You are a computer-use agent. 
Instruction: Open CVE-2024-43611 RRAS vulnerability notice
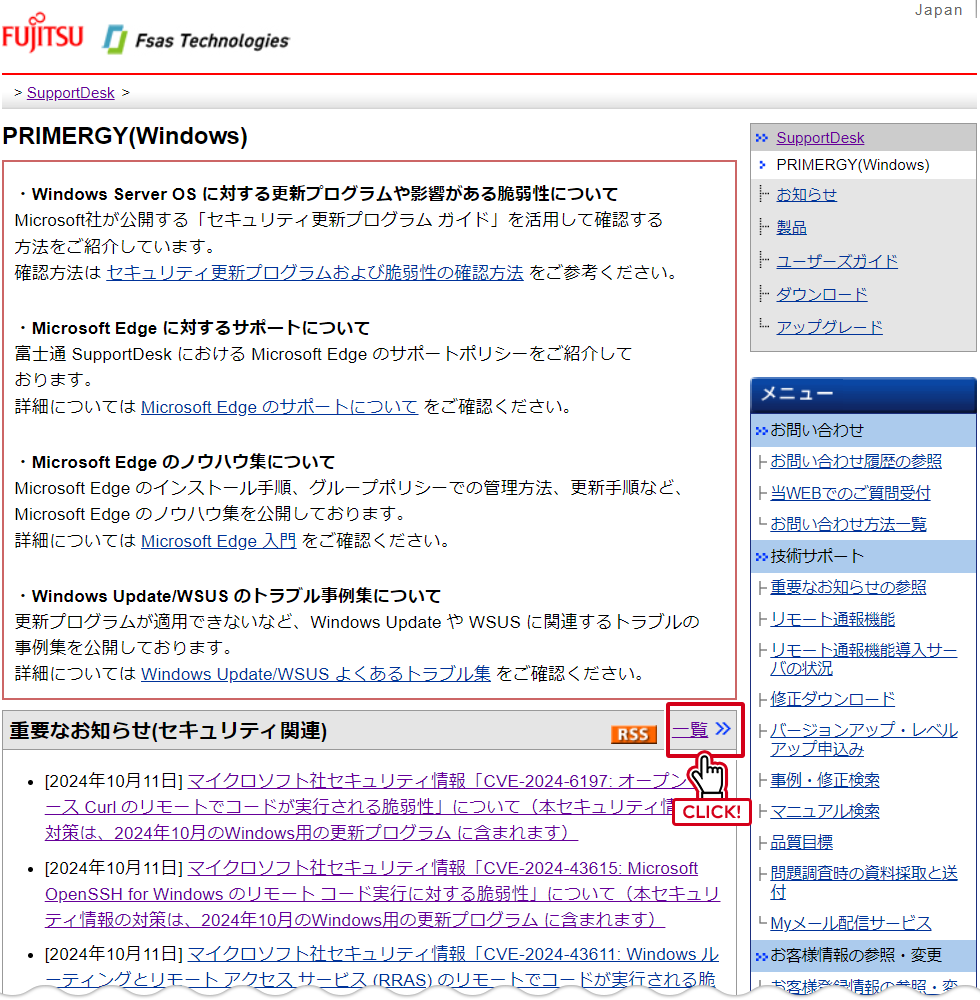383,967
